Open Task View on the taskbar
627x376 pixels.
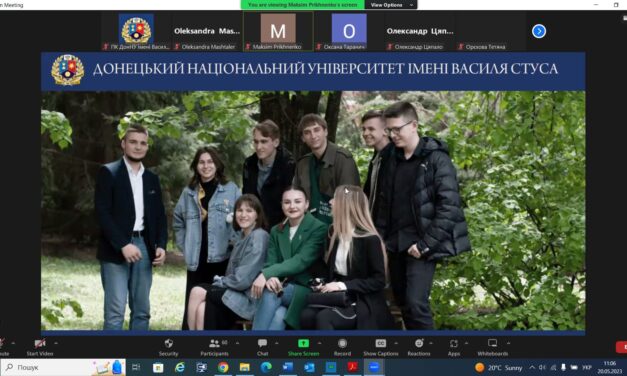136,367
